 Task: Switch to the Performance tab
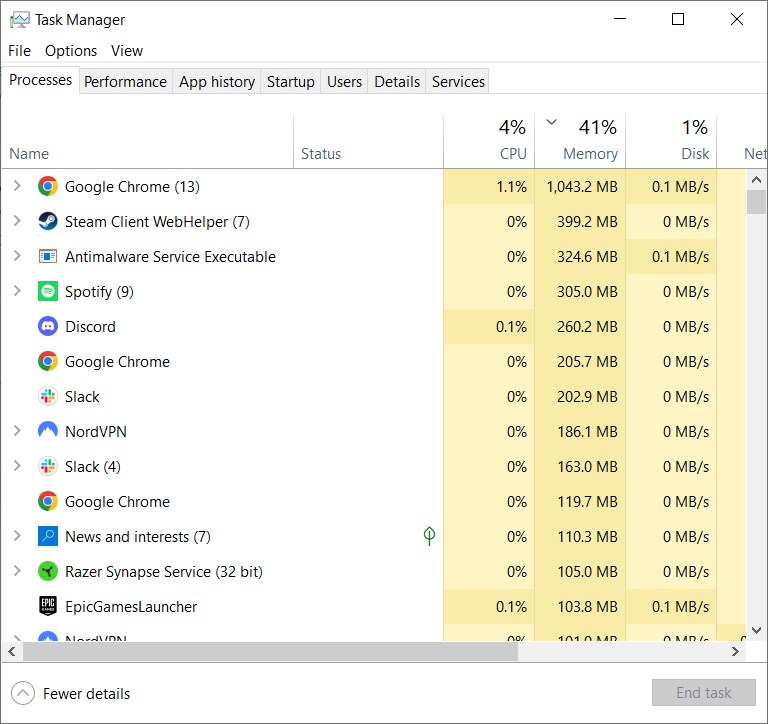click(125, 81)
